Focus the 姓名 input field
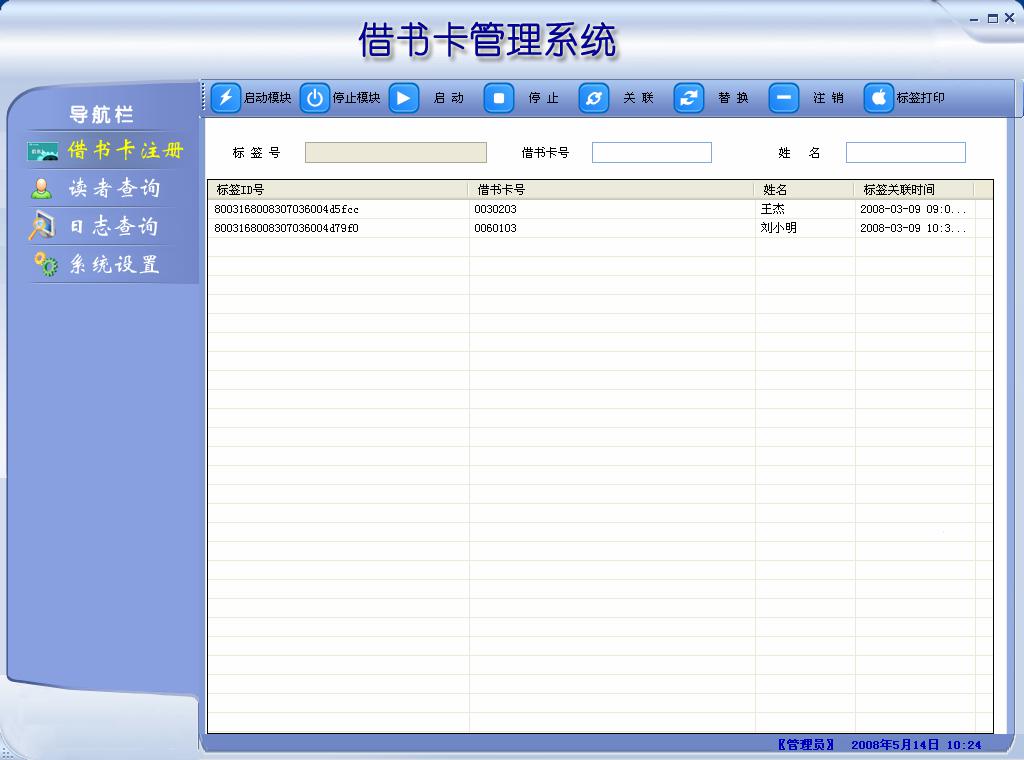This screenshot has width=1024, height=760. click(x=906, y=153)
